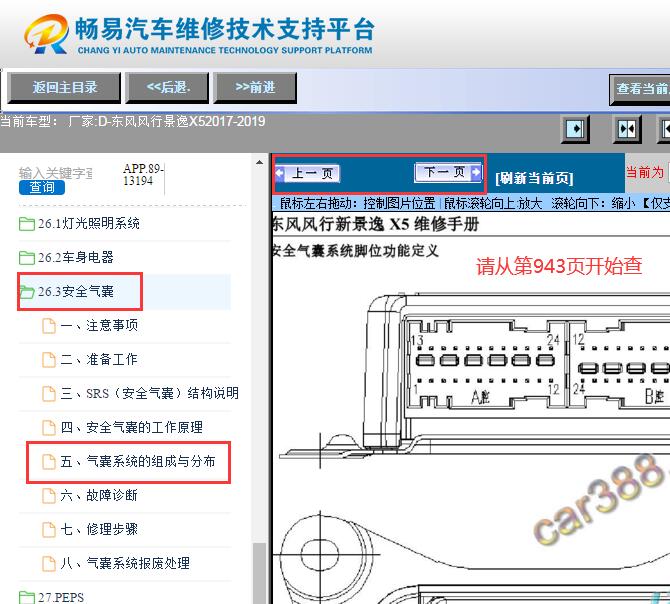This screenshot has width=670, height=604.
Task: Click the 查看当前 button at top right
Action: (x=640, y=89)
